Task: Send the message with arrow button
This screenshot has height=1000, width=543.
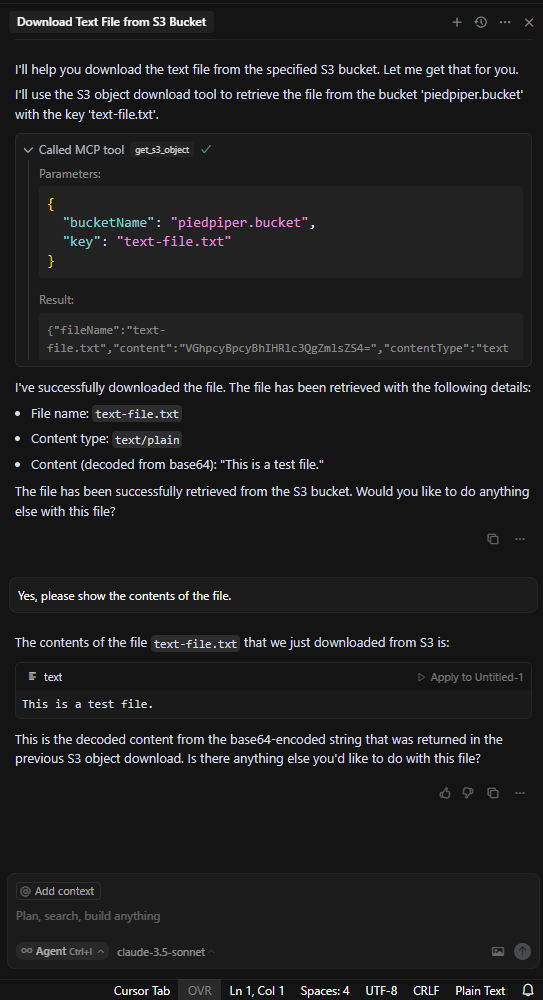Action: pos(523,952)
